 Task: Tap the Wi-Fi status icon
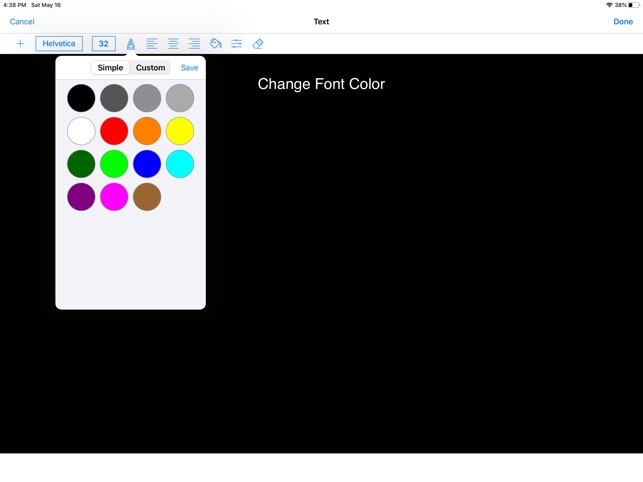pos(609,5)
